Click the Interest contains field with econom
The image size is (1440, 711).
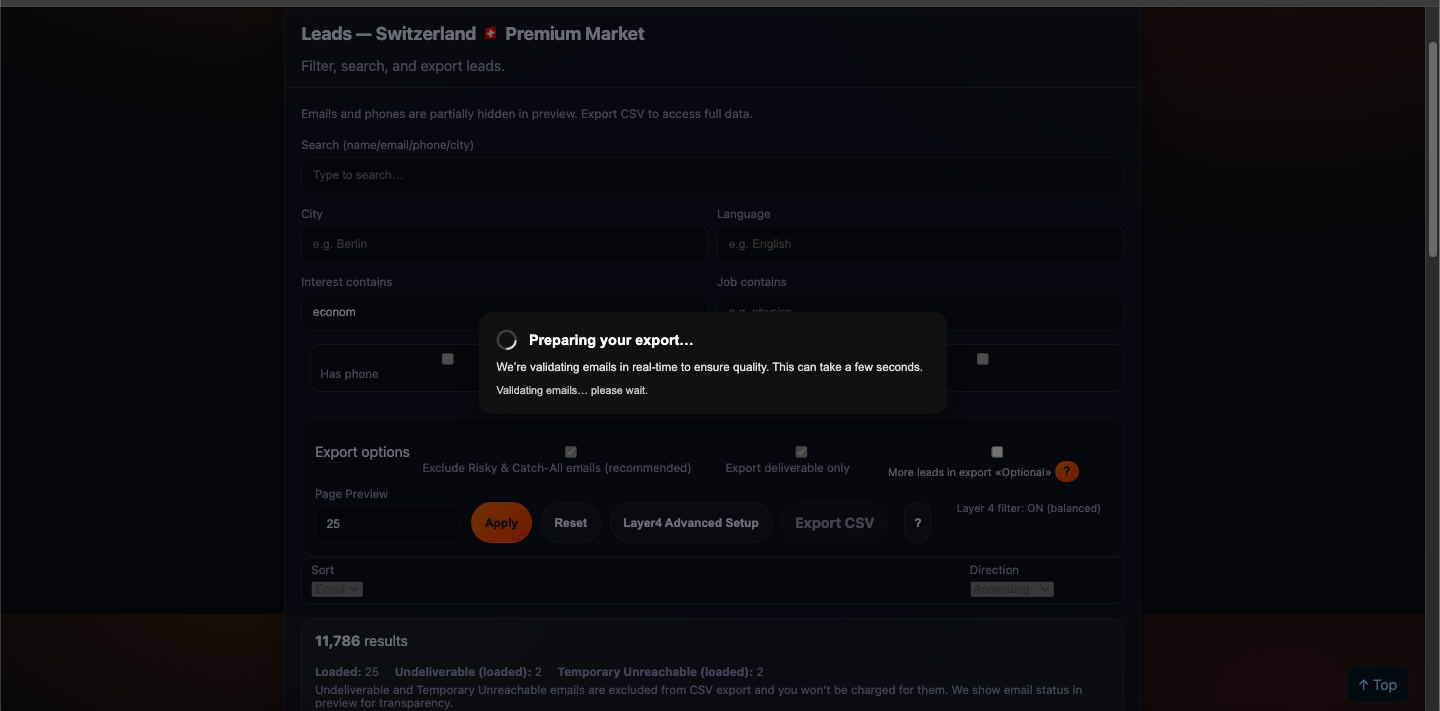[504, 312]
